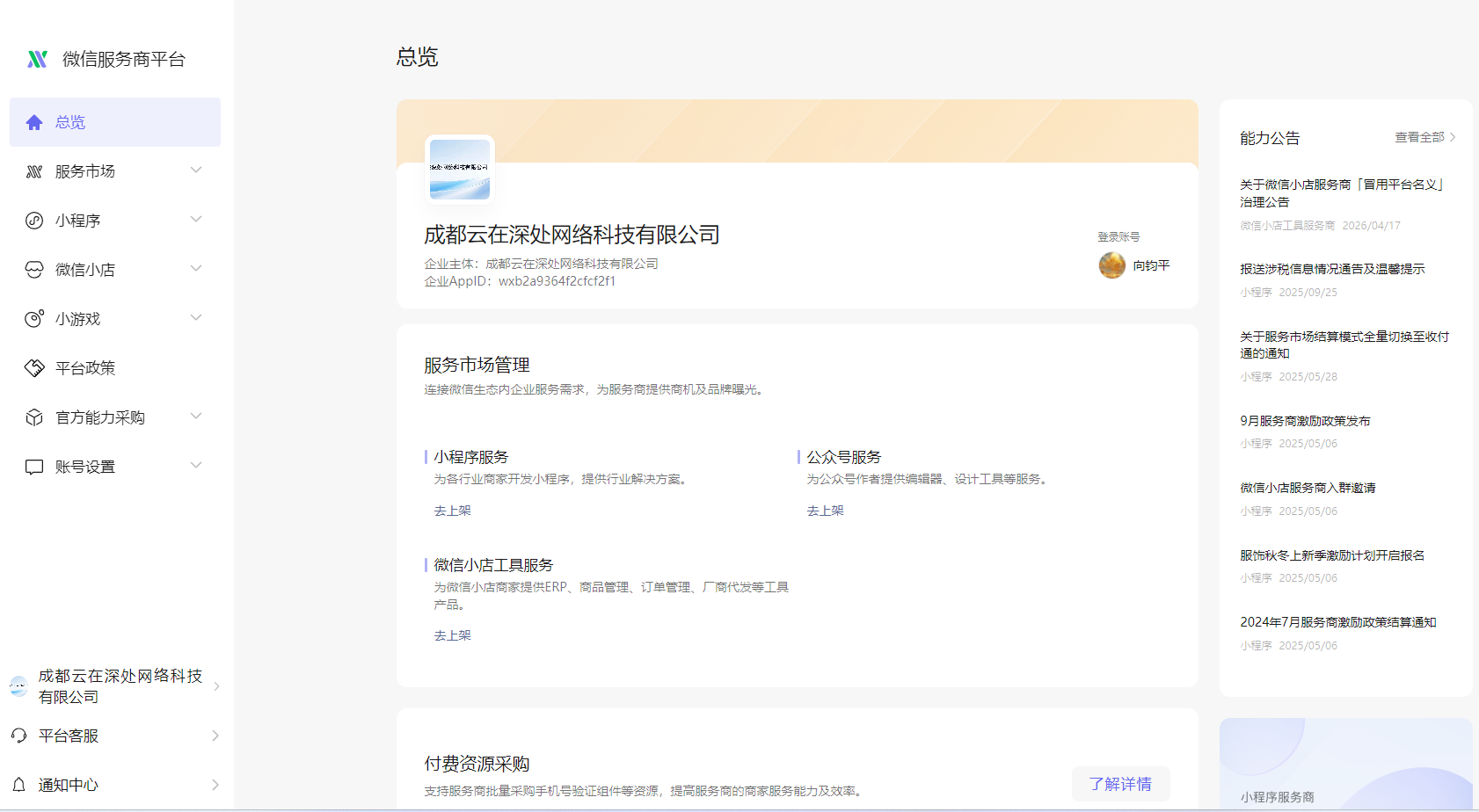Click the 付费资源采购 section title
1479x812 pixels.
(477, 764)
